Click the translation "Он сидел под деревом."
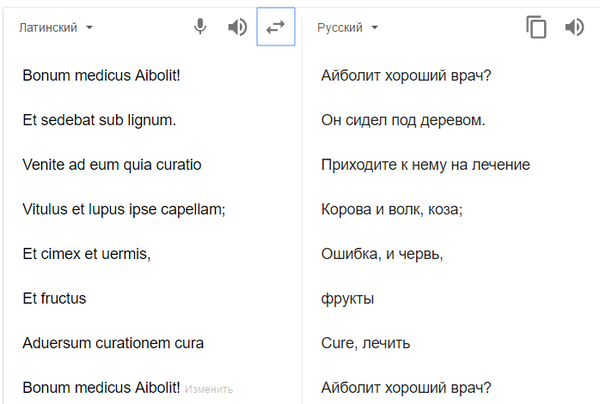The image size is (600, 404). 403,120
